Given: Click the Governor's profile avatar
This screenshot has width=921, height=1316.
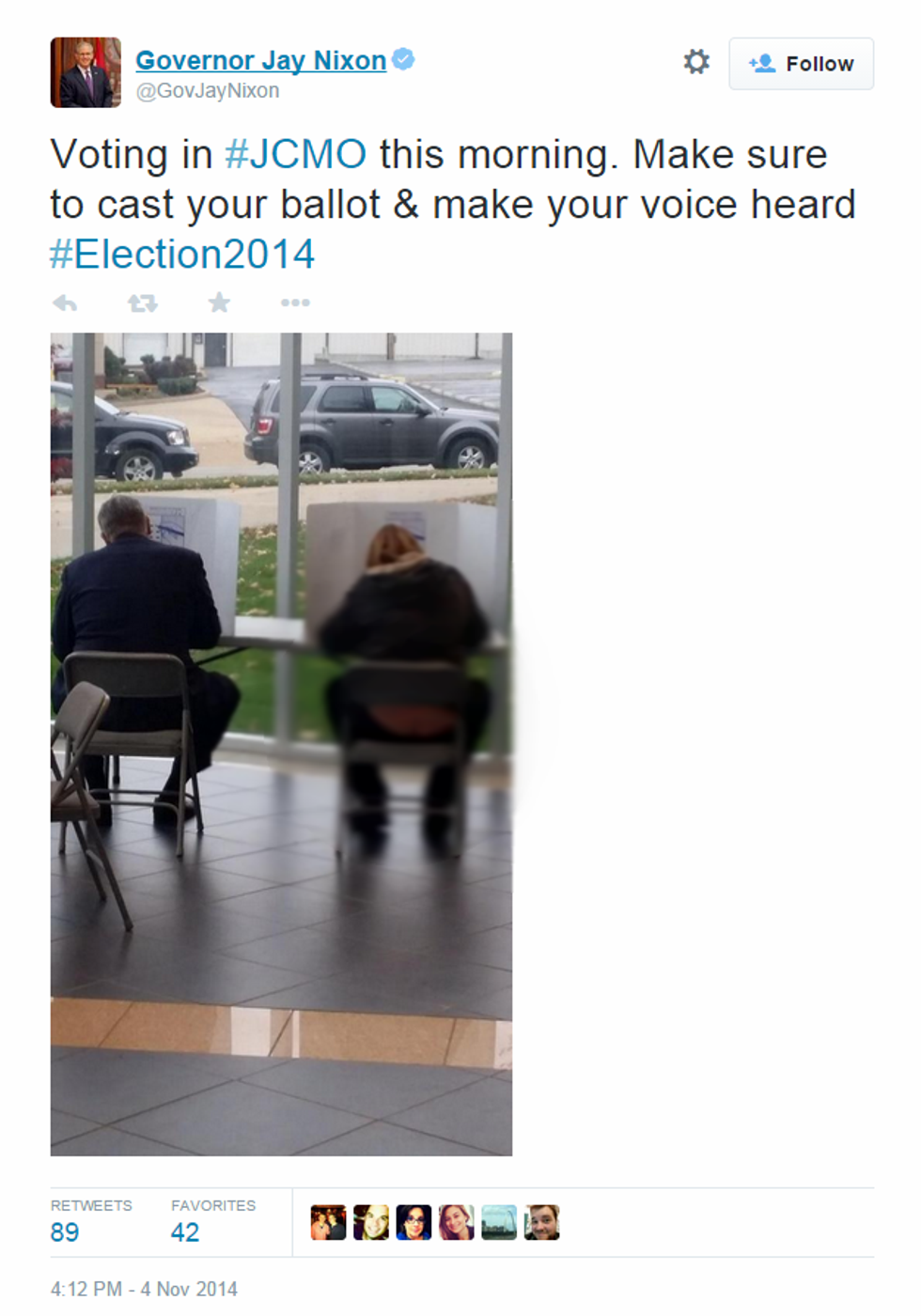Looking at the screenshot, I should (x=86, y=72).
